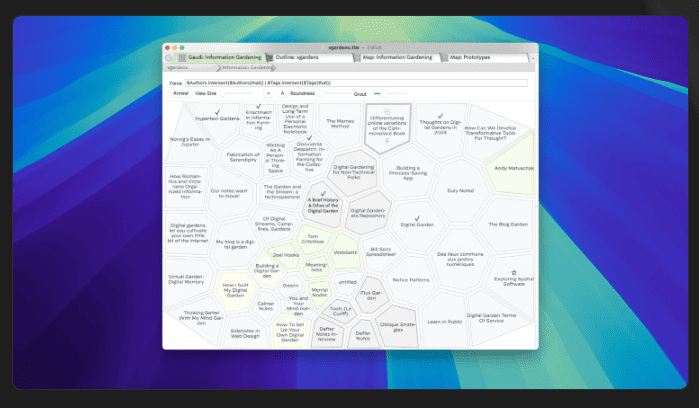Select the Joel Hooks tile

[x=286, y=255]
